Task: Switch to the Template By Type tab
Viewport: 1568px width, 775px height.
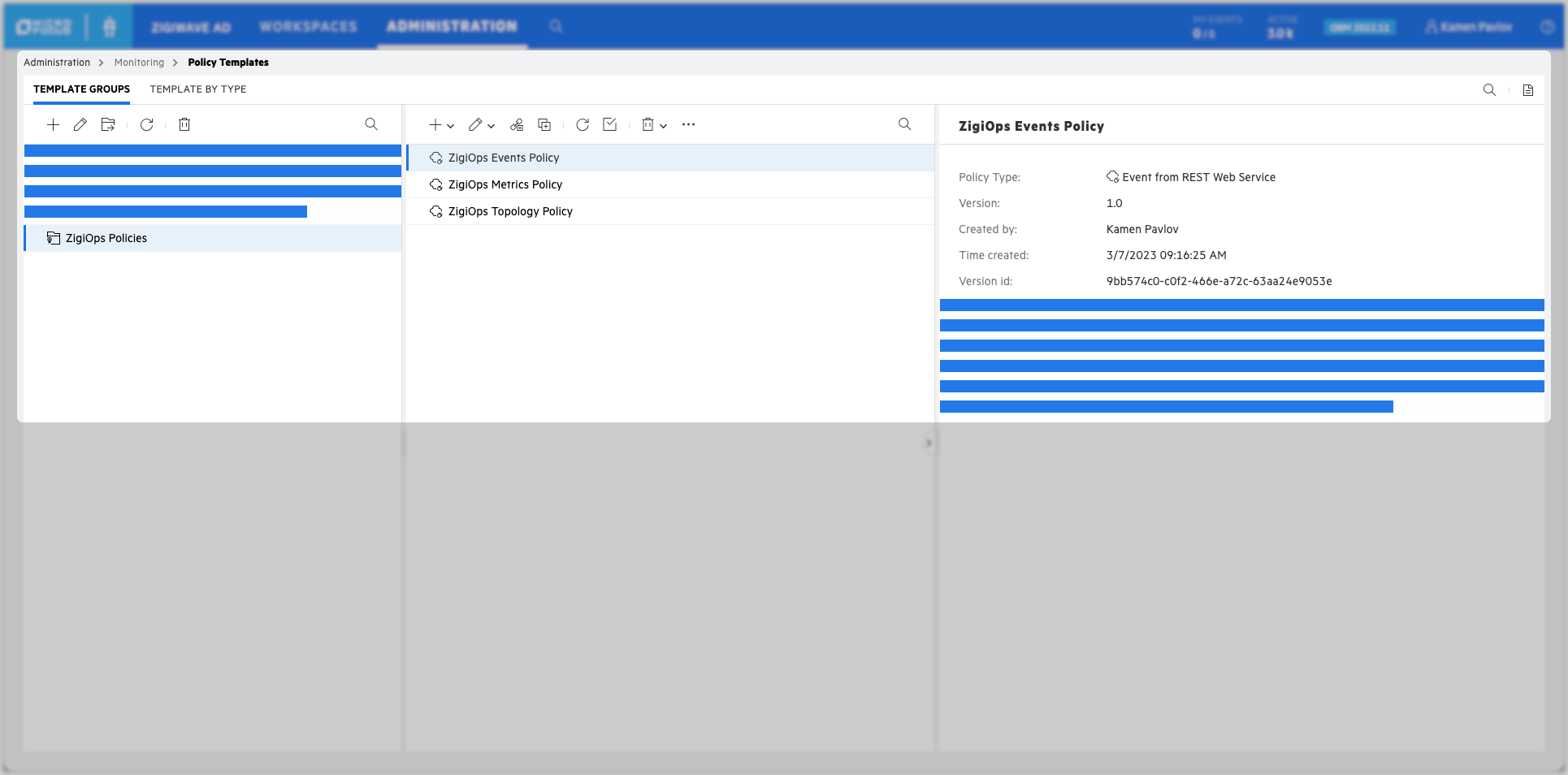Action: (x=198, y=89)
